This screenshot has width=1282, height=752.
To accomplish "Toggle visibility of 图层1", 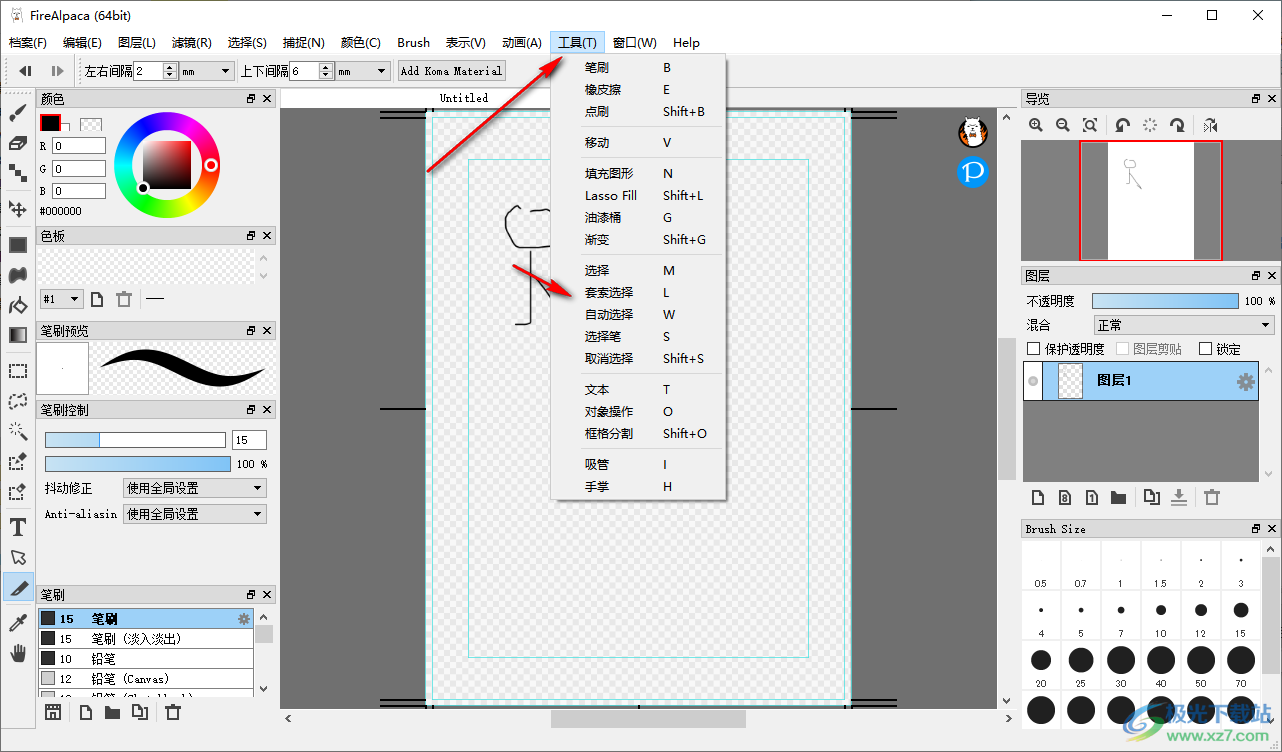I will (x=1033, y=381).
